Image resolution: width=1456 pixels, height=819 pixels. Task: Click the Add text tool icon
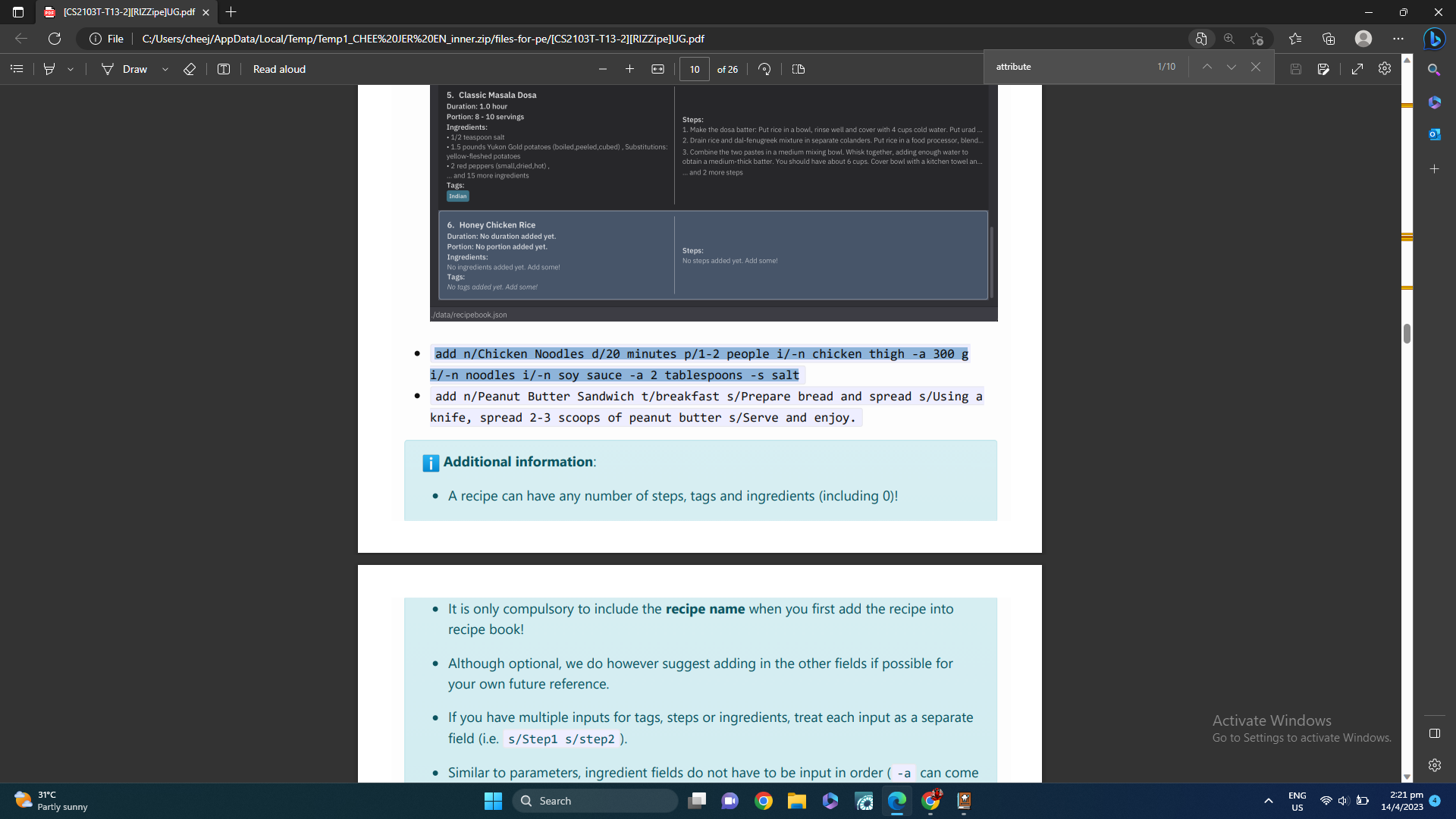click(224, 69)
